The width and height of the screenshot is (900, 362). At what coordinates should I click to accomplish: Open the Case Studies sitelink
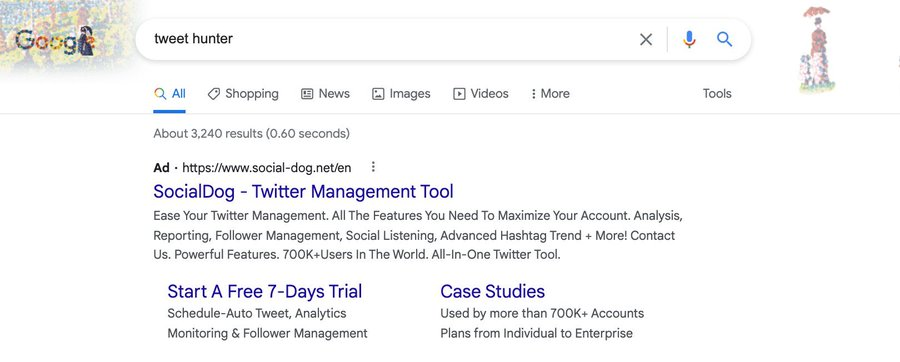point(492,291)
